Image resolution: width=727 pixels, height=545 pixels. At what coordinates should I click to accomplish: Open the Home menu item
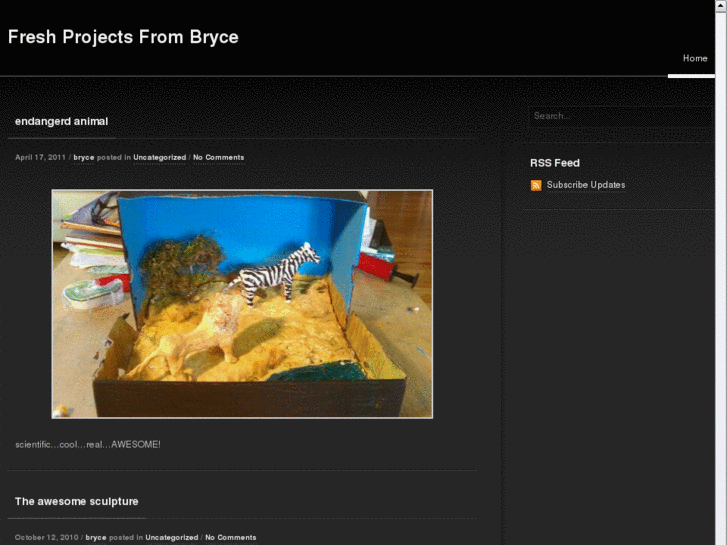695,59
